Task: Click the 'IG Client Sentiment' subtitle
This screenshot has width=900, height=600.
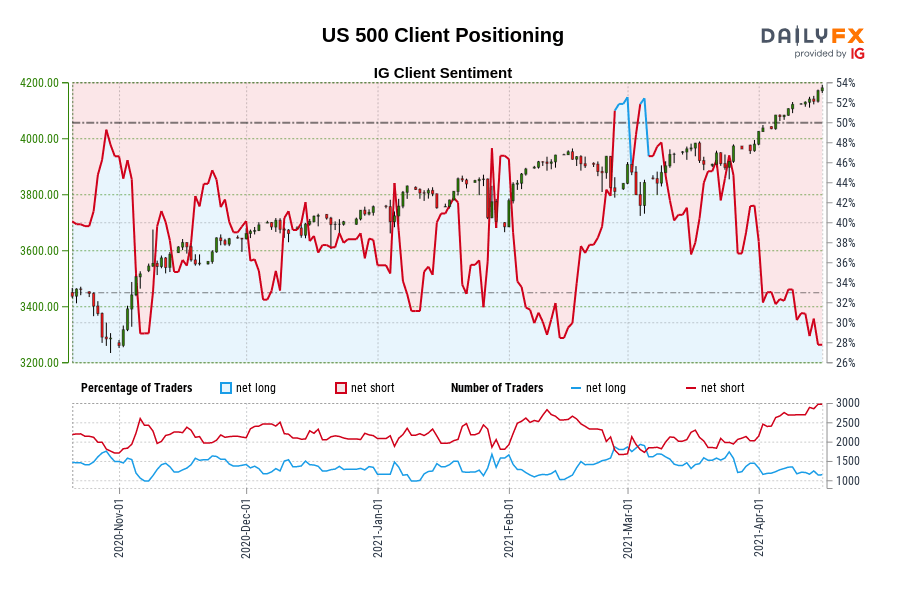Action: 443,73
